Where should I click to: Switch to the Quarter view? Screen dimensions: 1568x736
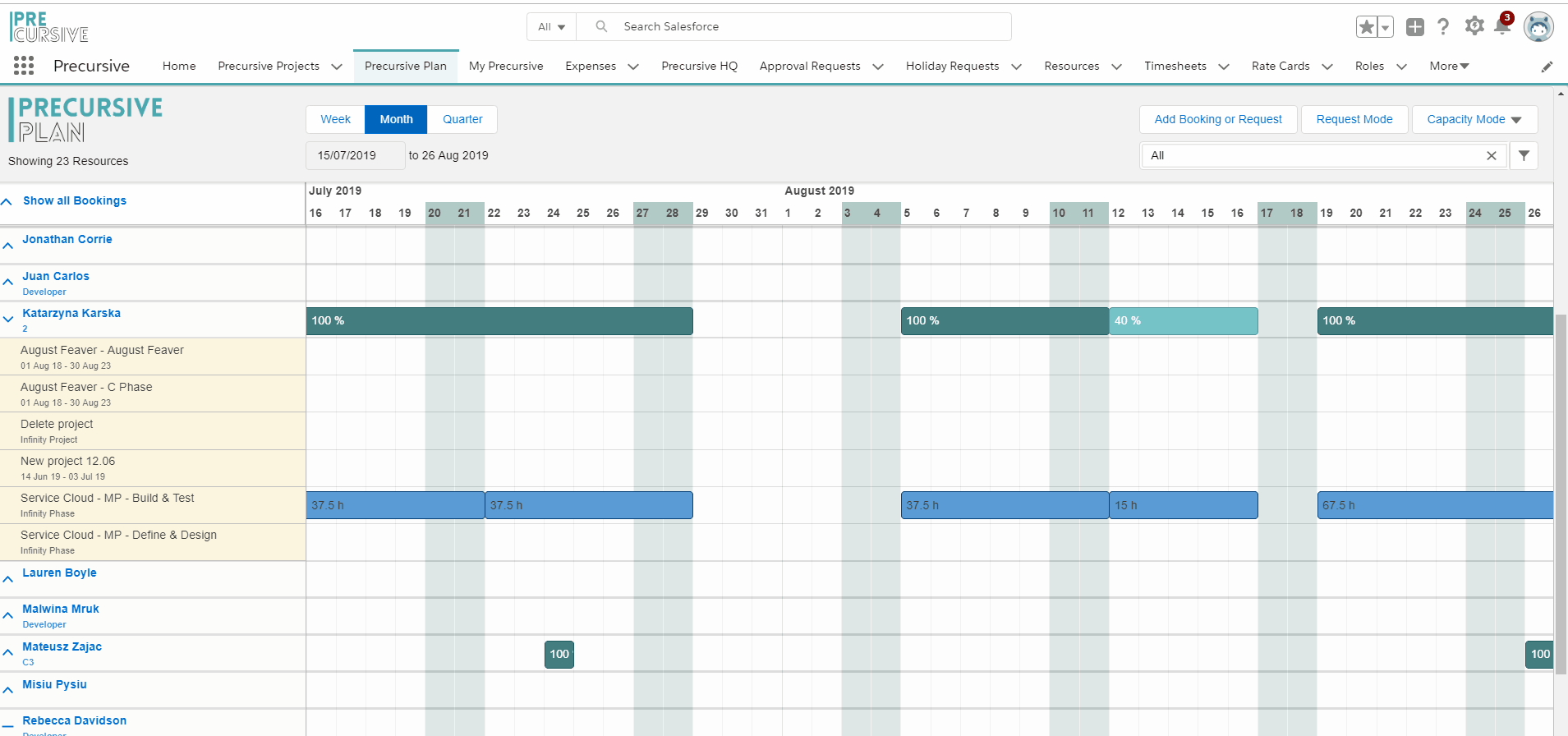(x=462, y=119)
